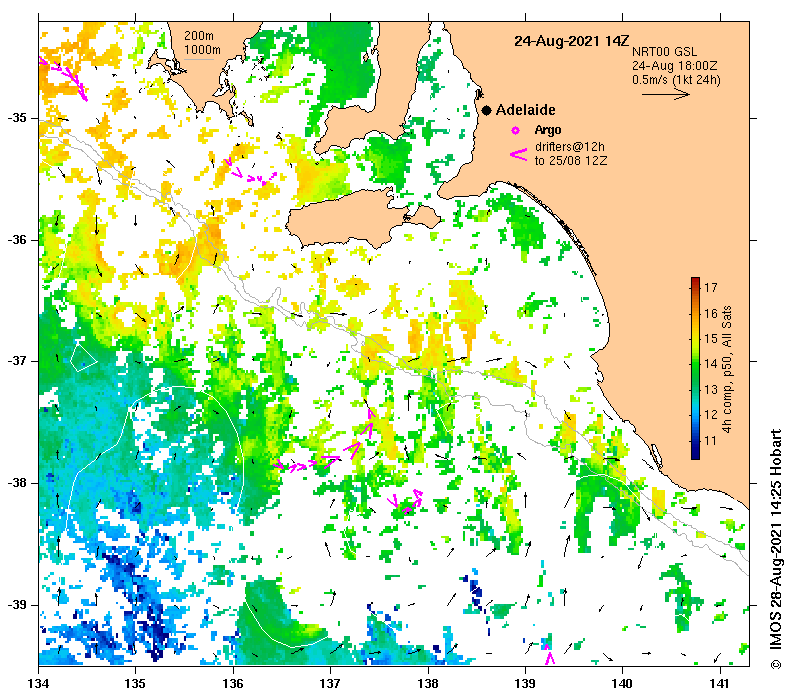Click the '141' longitude axis label

coord(719,684)
